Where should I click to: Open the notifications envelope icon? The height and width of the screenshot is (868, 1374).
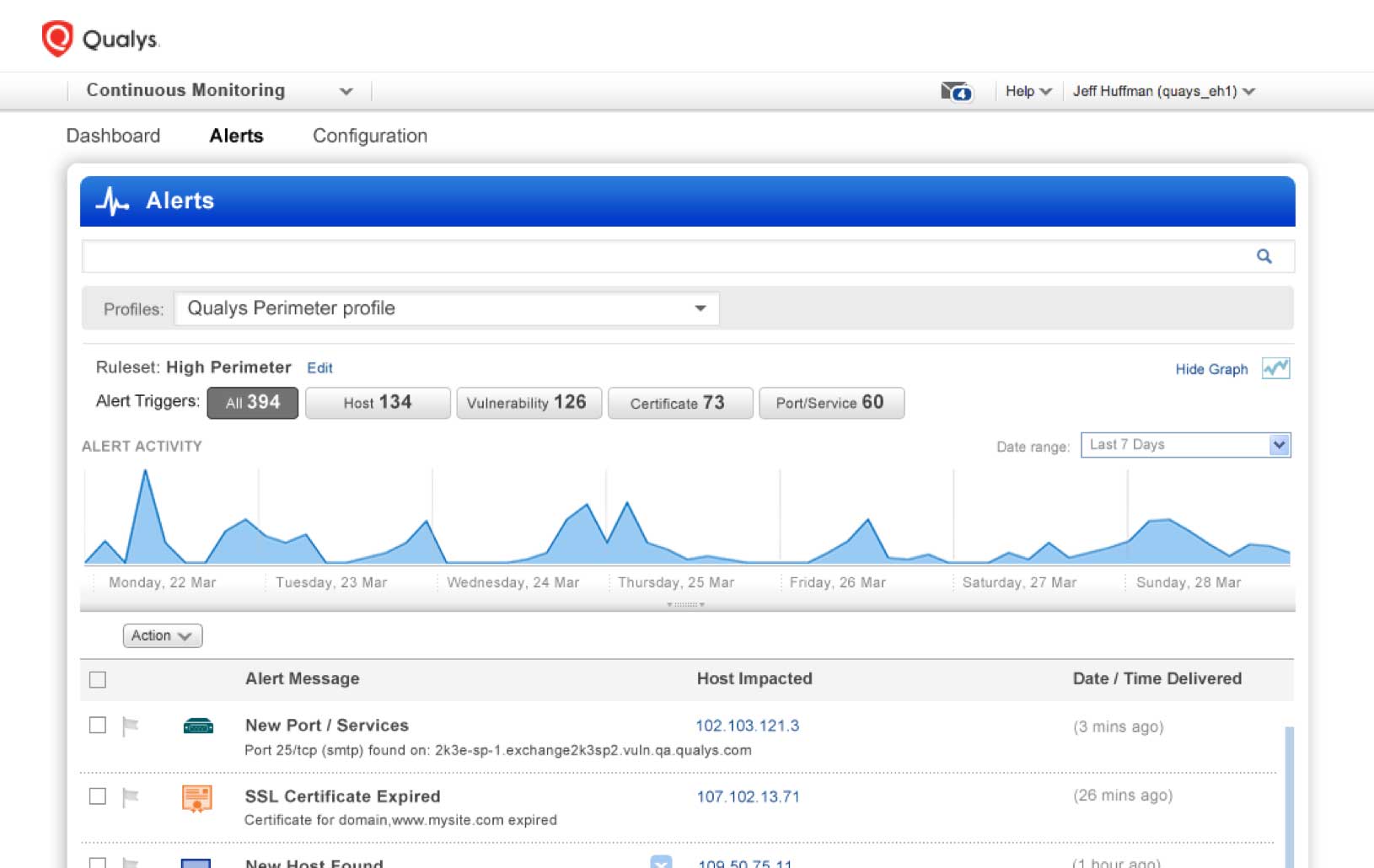tap(955, 91)
